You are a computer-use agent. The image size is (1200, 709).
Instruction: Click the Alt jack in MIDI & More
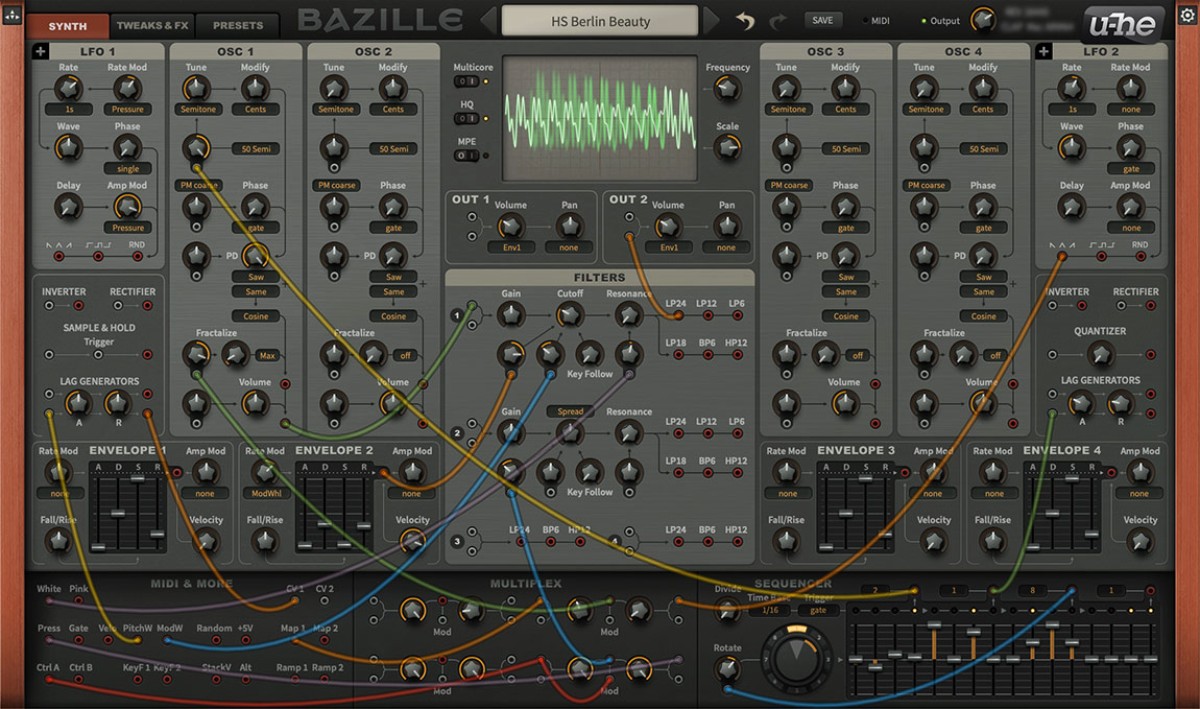pyautogui.click(x=246, y=680)
